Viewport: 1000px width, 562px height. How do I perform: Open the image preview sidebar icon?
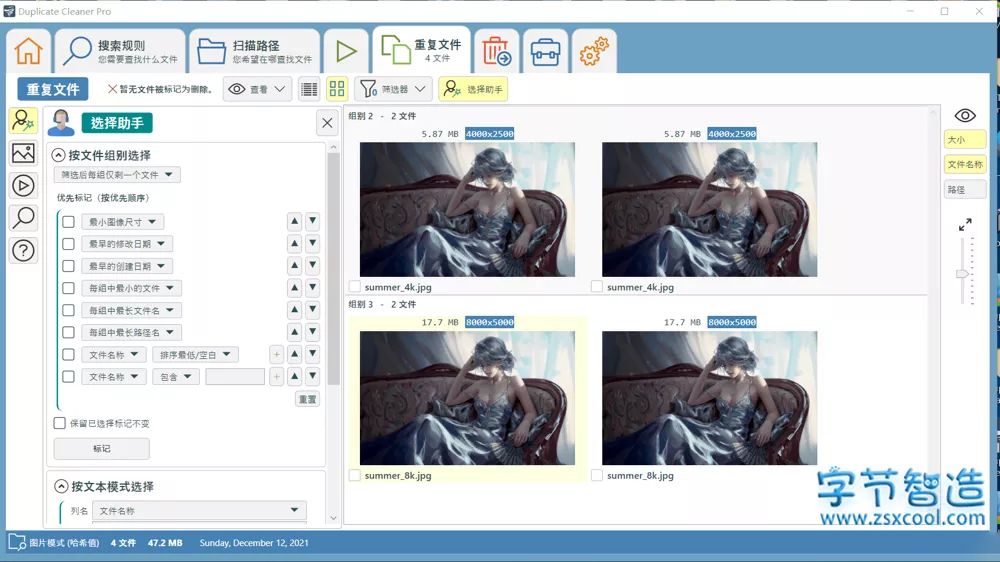pyautogui.click(x=24, y=153)
